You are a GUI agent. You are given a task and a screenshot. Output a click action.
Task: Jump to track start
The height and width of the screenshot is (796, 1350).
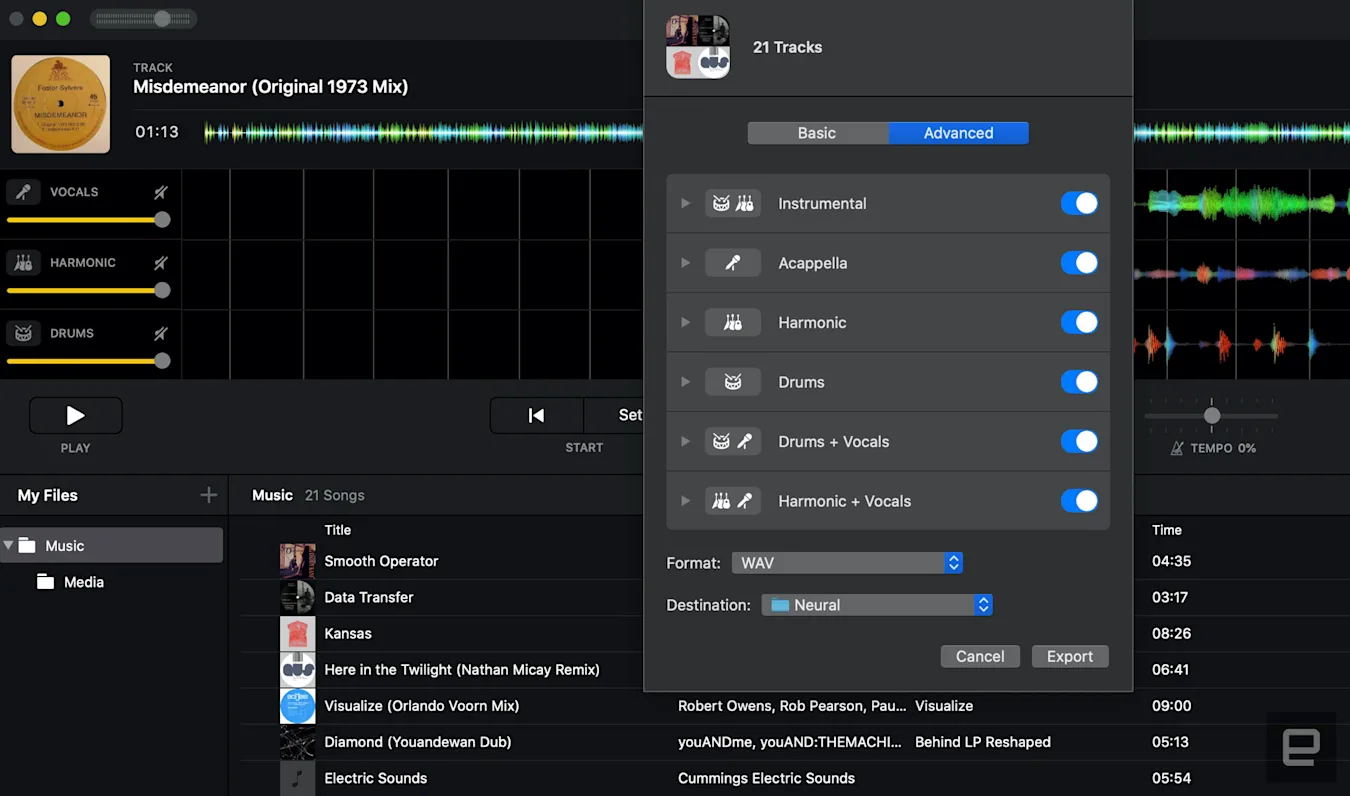pyautogui.click(x=536, y=415)
